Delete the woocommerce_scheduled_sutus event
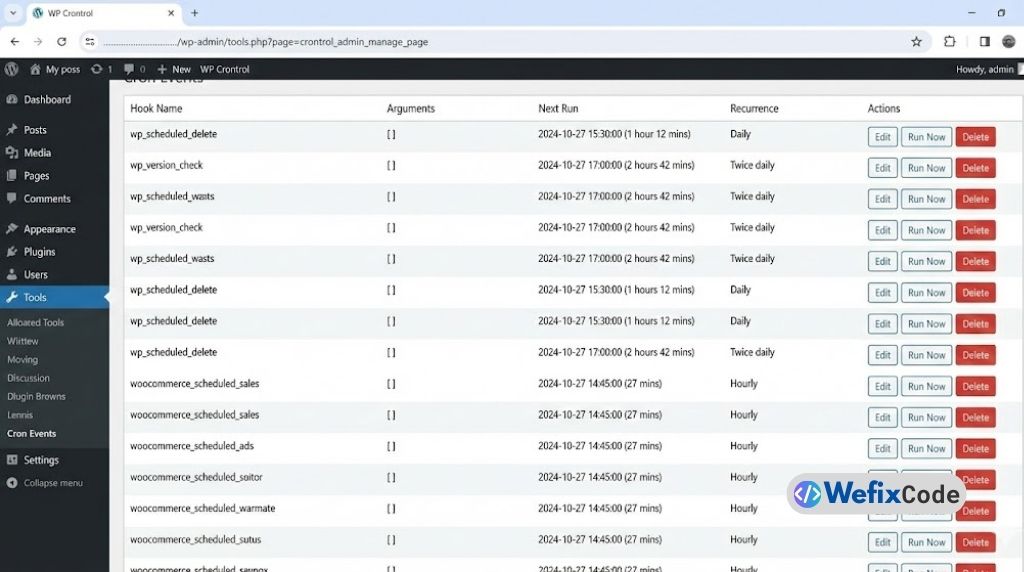 tap(975, 542)
